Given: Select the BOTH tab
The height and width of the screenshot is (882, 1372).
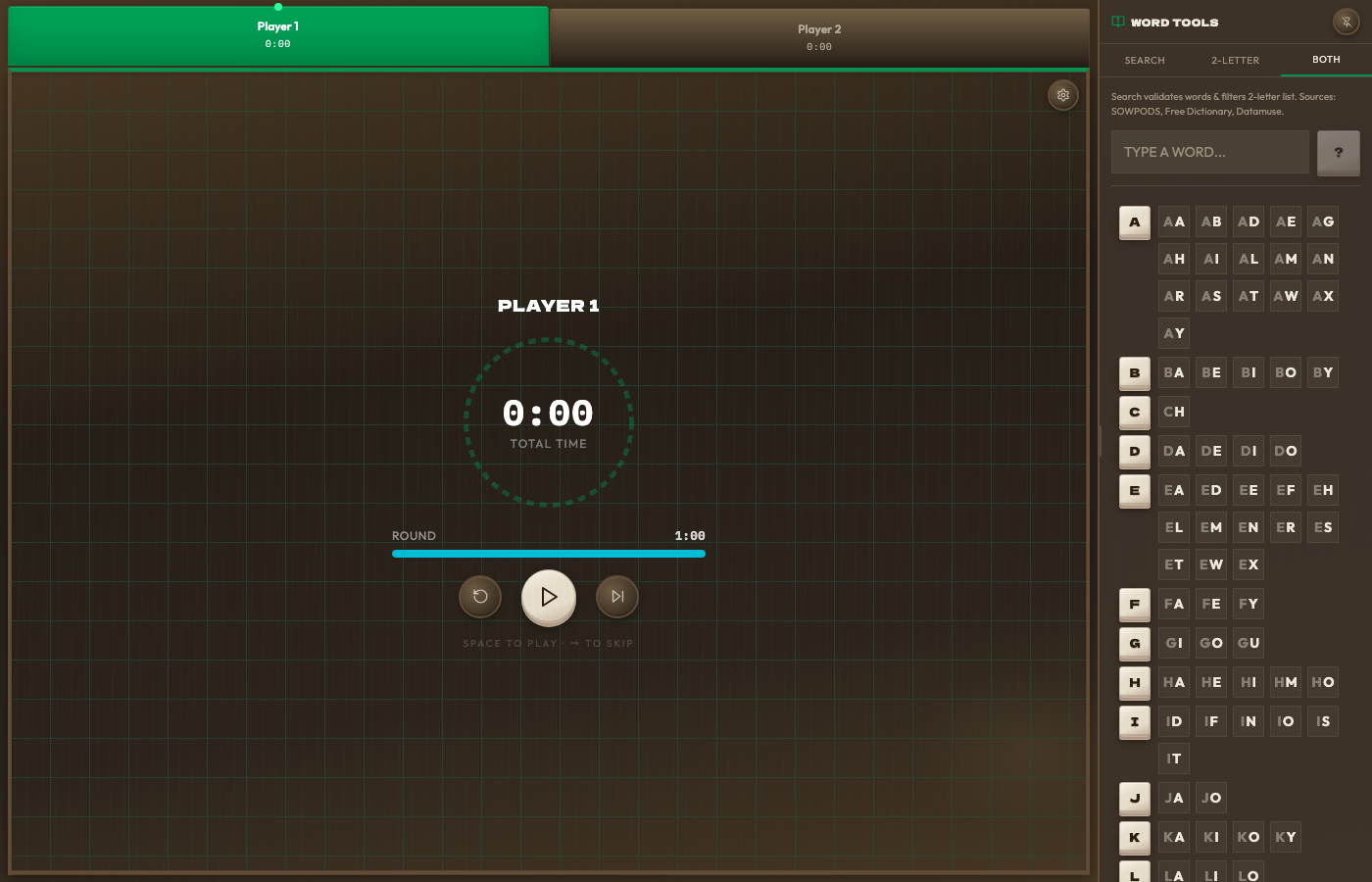Looking at the screenshot, I should 1325,60.
